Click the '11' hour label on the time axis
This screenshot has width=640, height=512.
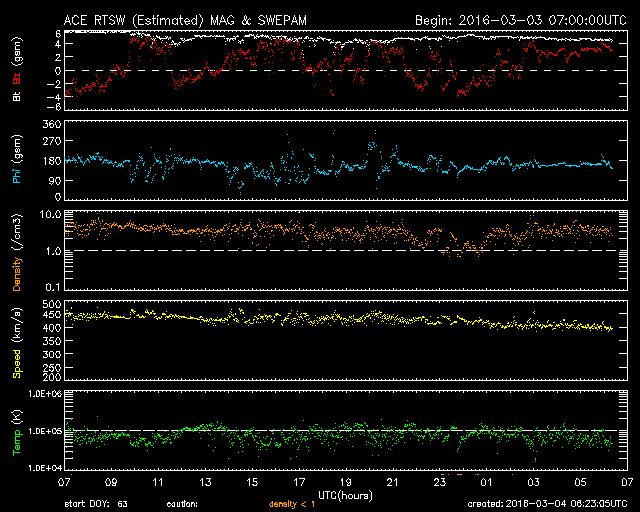click(158, 482)
